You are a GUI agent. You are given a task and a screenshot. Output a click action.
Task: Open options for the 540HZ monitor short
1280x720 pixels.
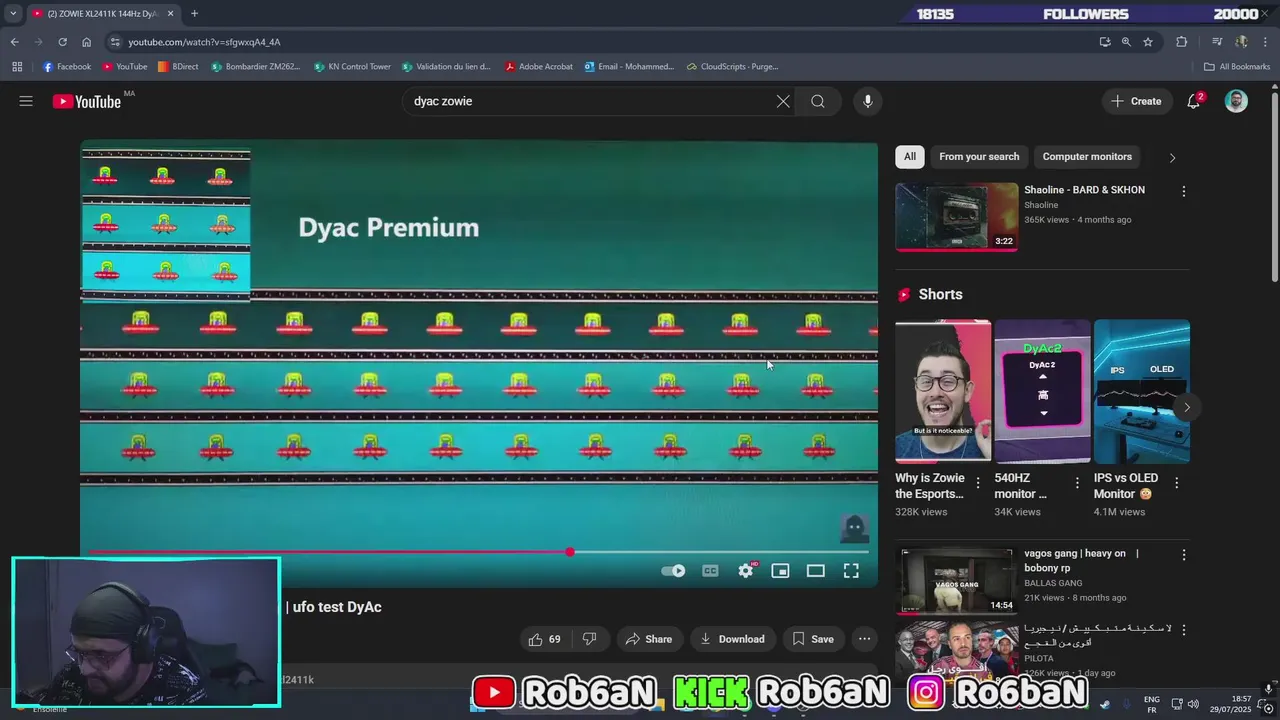click(x=1077, y=483)
